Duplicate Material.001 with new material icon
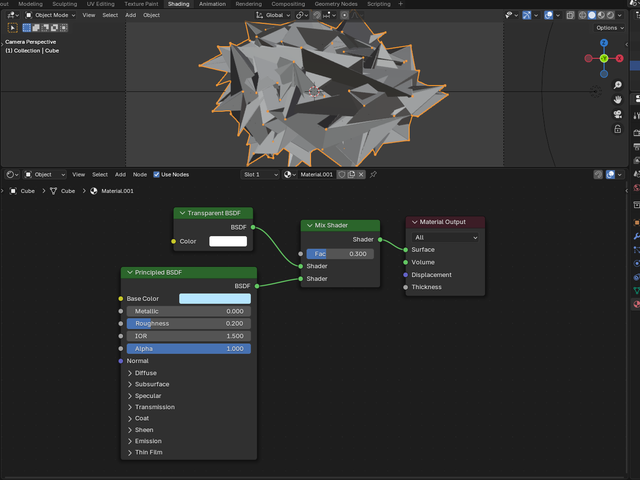640x480 pixels. [351, 175]
